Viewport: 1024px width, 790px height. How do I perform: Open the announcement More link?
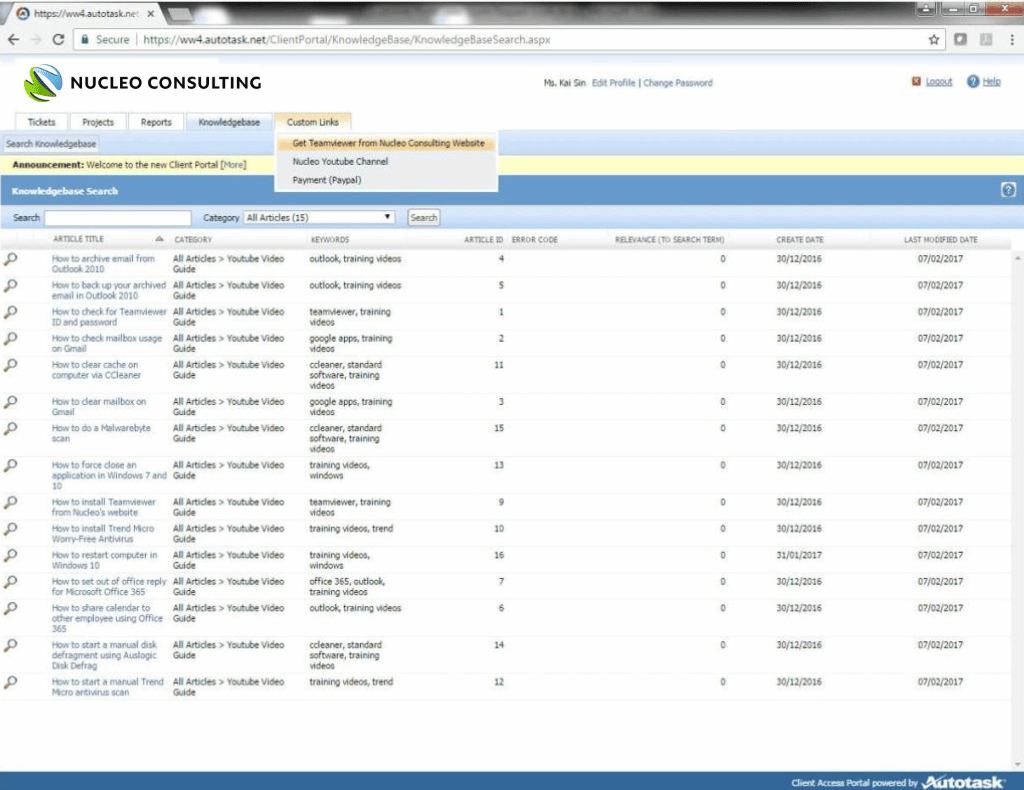tap(232, 164)
